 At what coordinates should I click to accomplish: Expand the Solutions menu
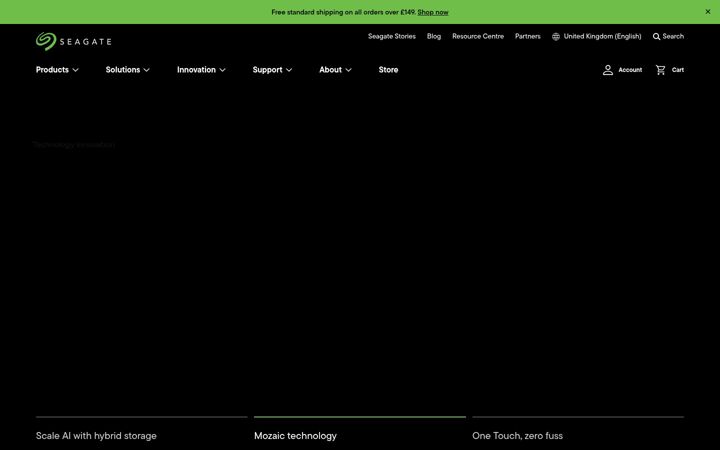pyautogui.click(x=128, y=70)
